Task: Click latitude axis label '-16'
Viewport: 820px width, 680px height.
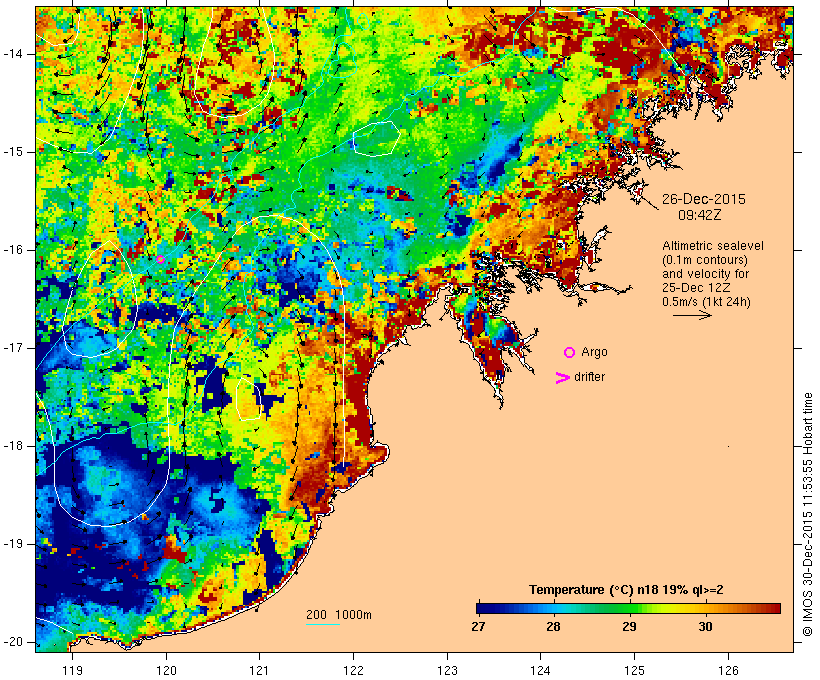Action: (x=13, y=250)
